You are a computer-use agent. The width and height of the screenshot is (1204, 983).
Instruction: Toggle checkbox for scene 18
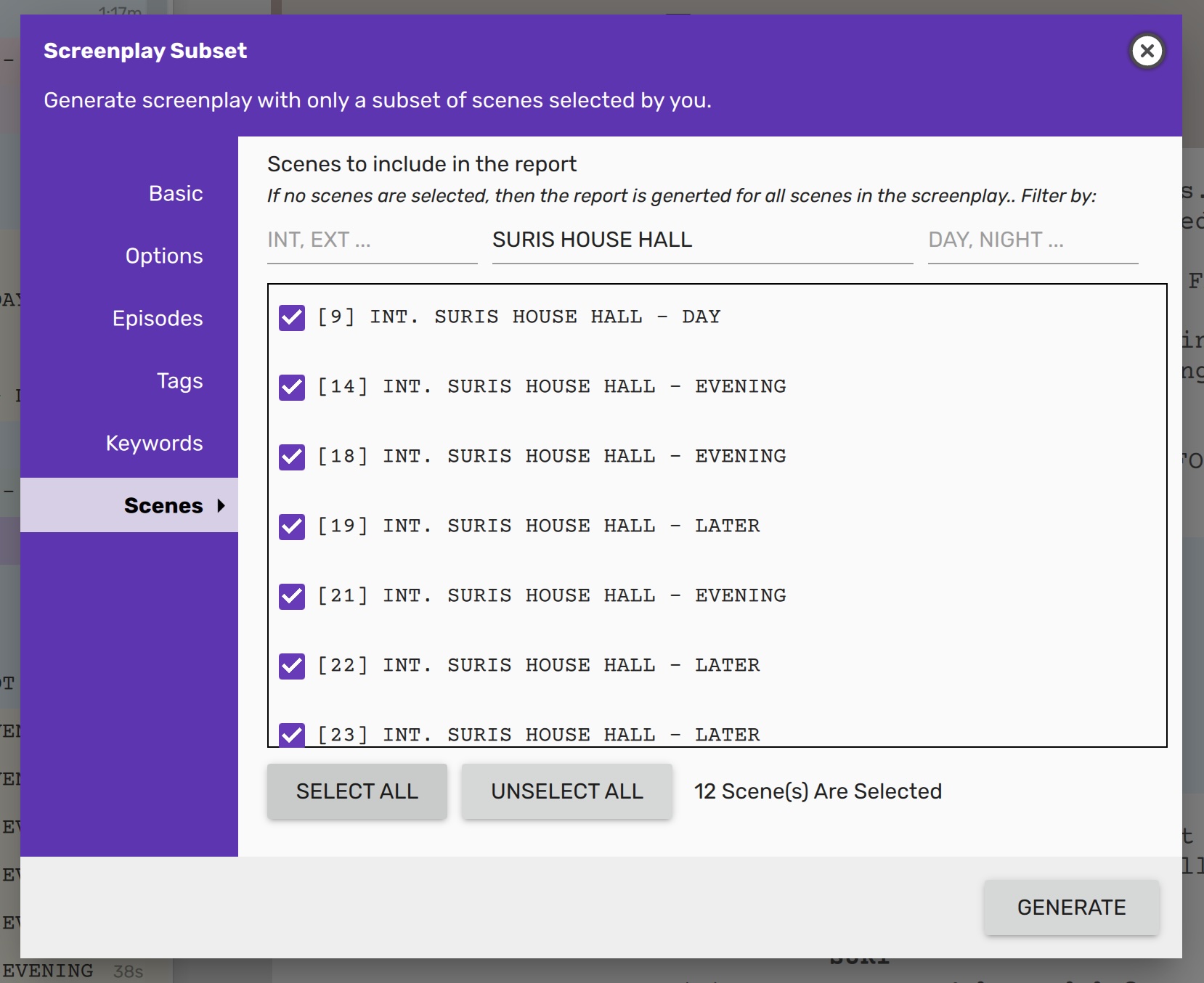pyautogui.click(x=292, y=457)
